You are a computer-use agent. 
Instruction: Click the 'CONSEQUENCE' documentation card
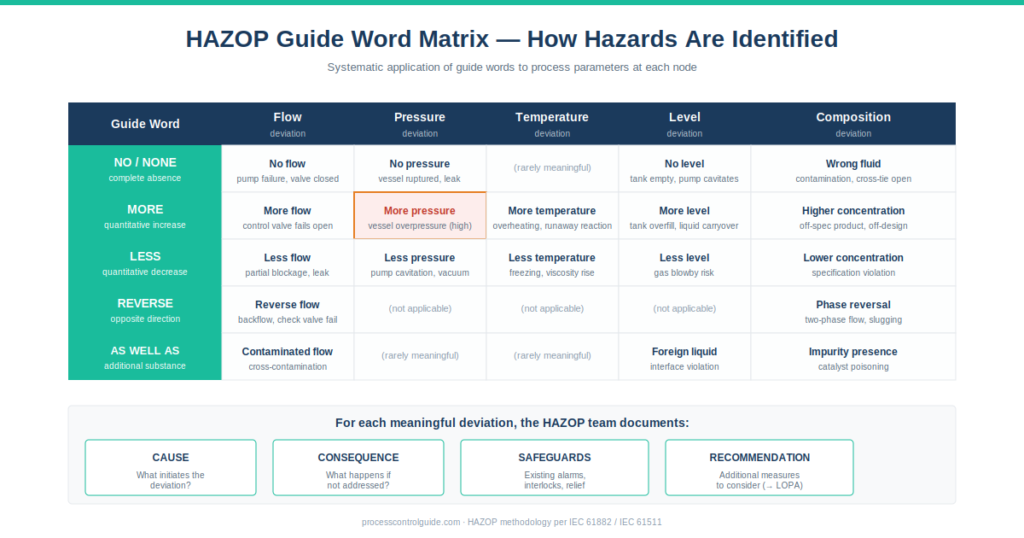pos(358,467)
